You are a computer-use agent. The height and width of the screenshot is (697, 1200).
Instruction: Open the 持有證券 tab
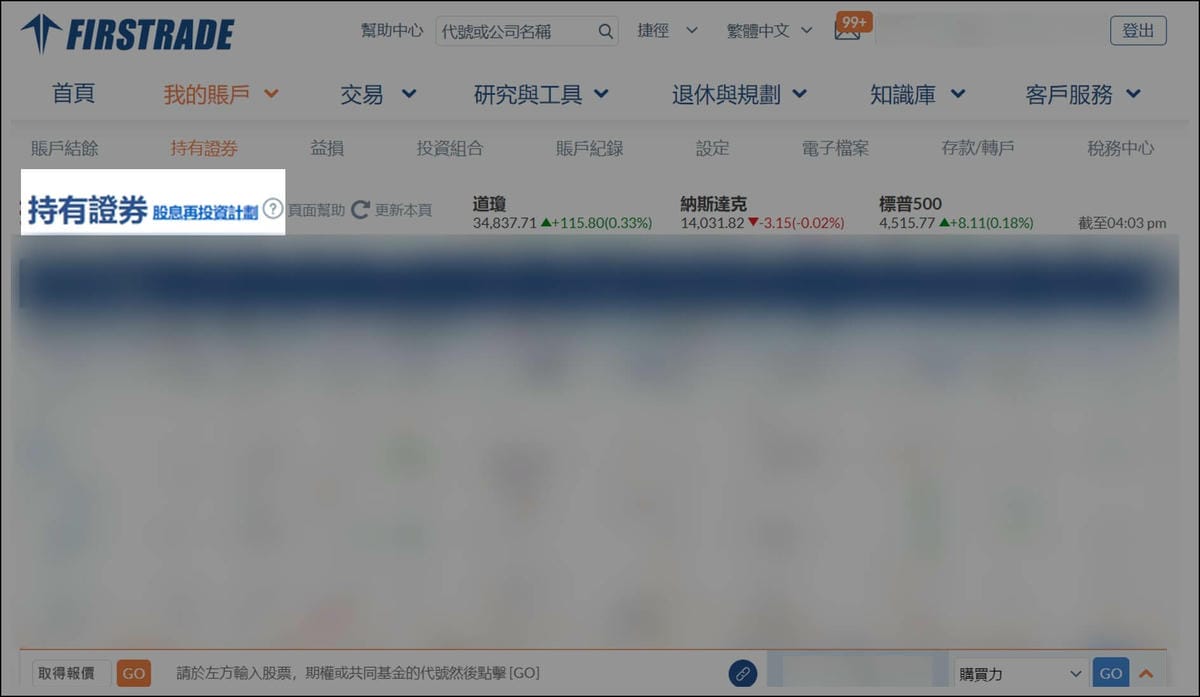point(204,148)
